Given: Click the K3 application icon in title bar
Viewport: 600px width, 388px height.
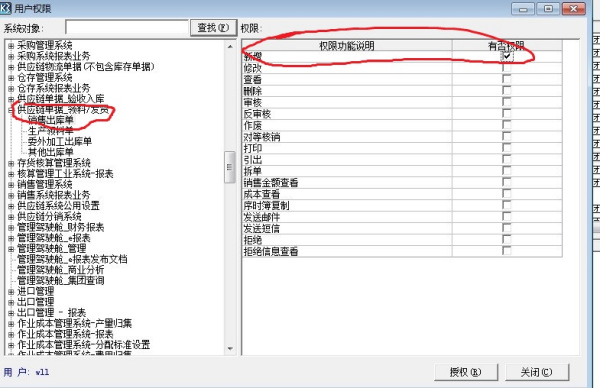Looking at the screenshot, I should point(6,7).
